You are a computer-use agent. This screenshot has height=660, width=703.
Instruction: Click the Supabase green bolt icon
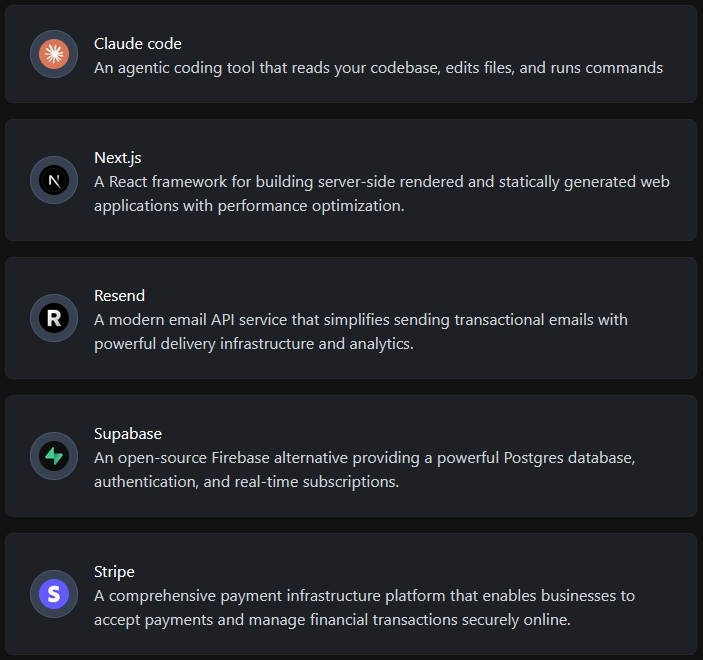(54, 456)
